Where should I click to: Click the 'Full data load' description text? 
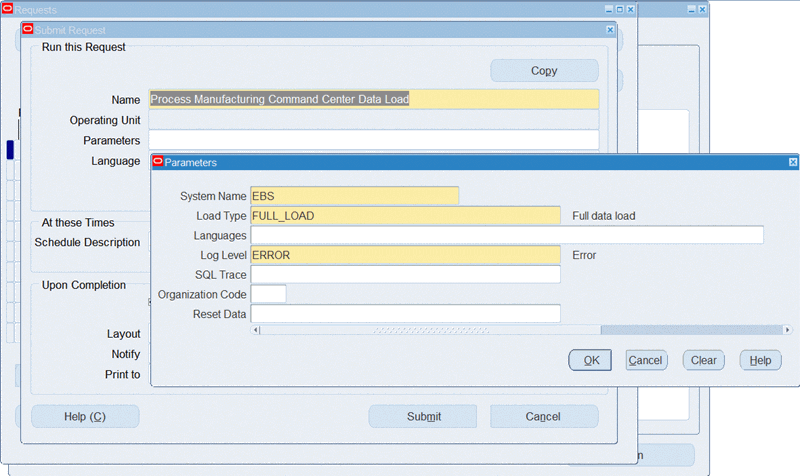point(604,216)
